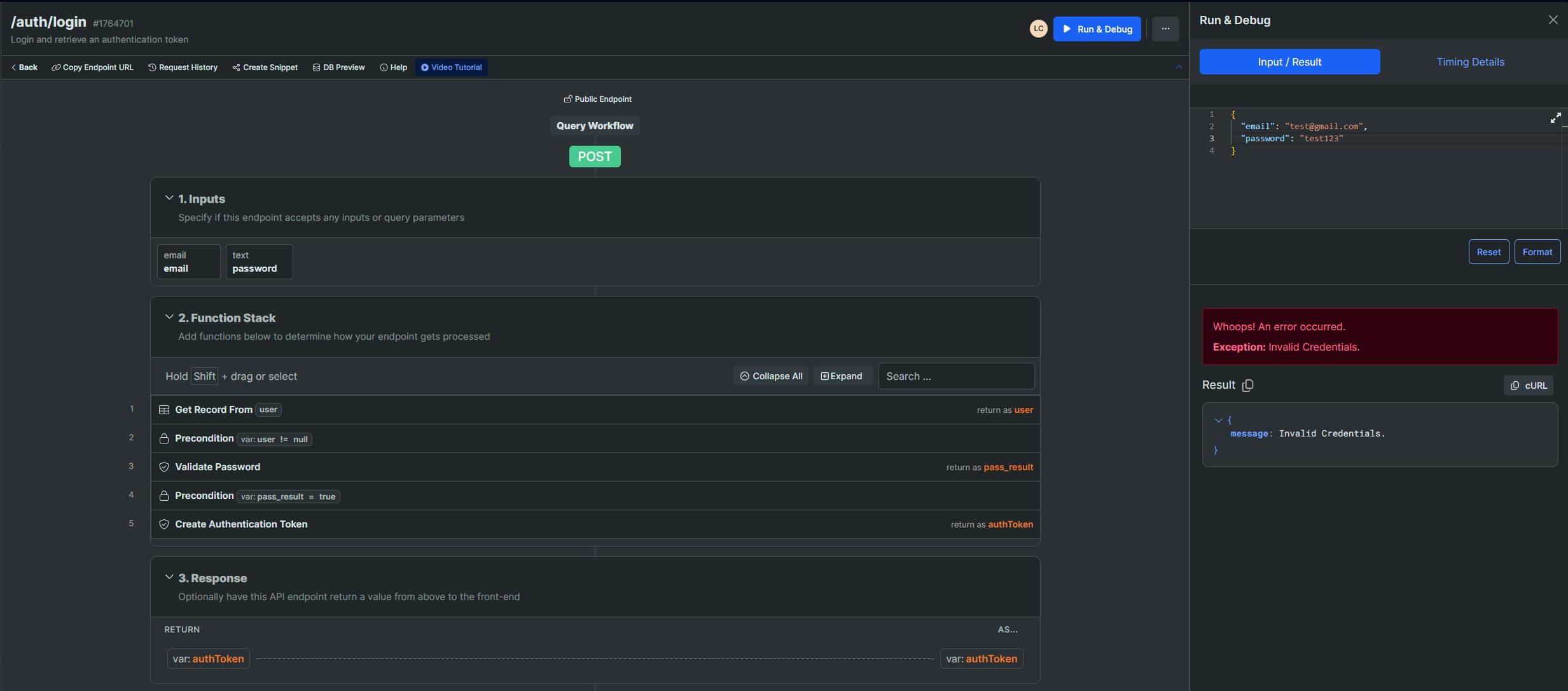
Task: Click the LC user avatar
Action: pos(1038,29)
